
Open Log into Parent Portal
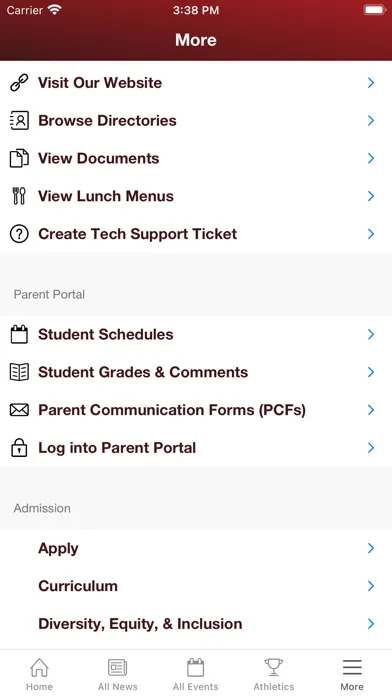coord(196,447)
